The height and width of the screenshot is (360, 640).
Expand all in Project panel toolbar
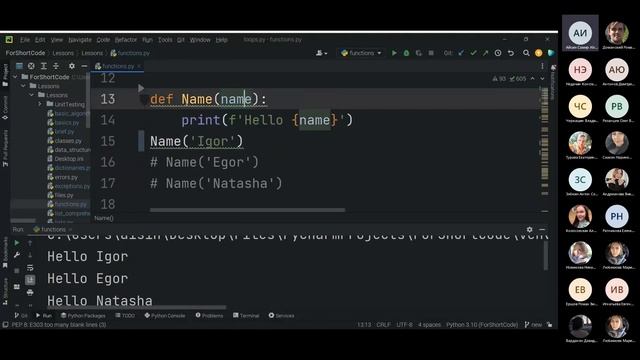click(x=44, y=66)
